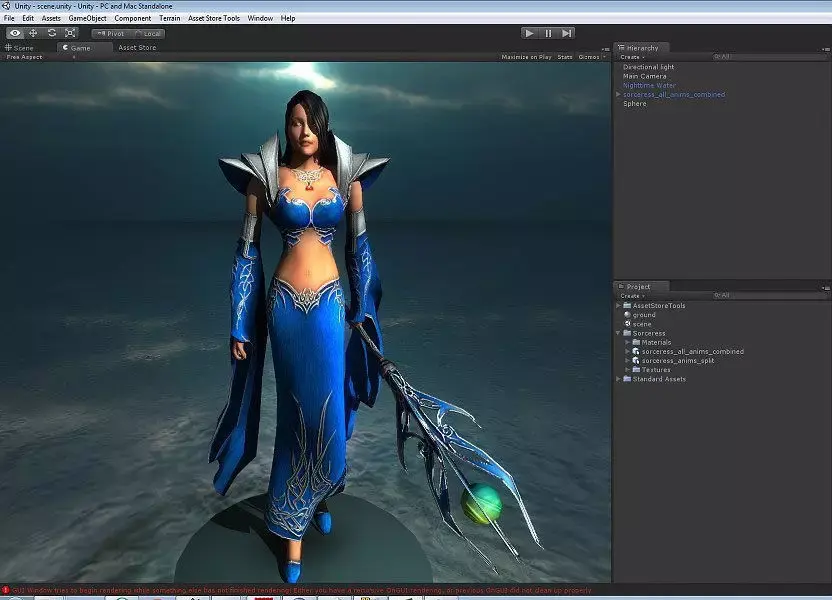This screenshot has height=600, width=832.
Task: Click the Pause button
Action: point(548,33)
